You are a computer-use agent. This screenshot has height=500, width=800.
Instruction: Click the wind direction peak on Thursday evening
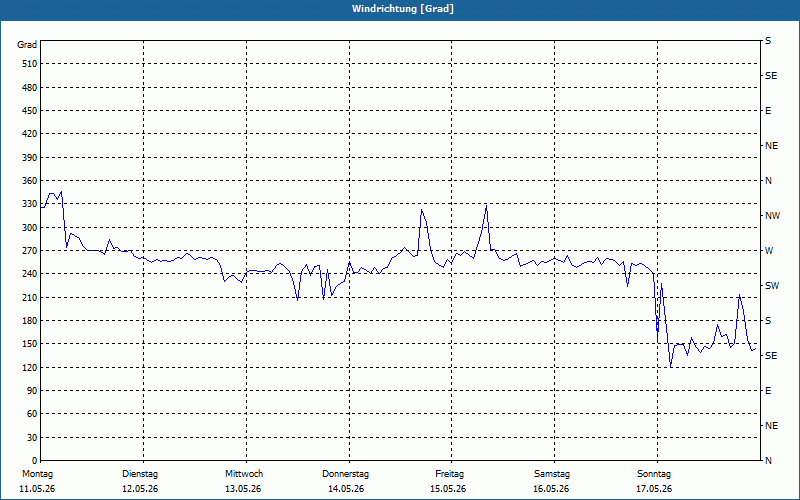421,210
